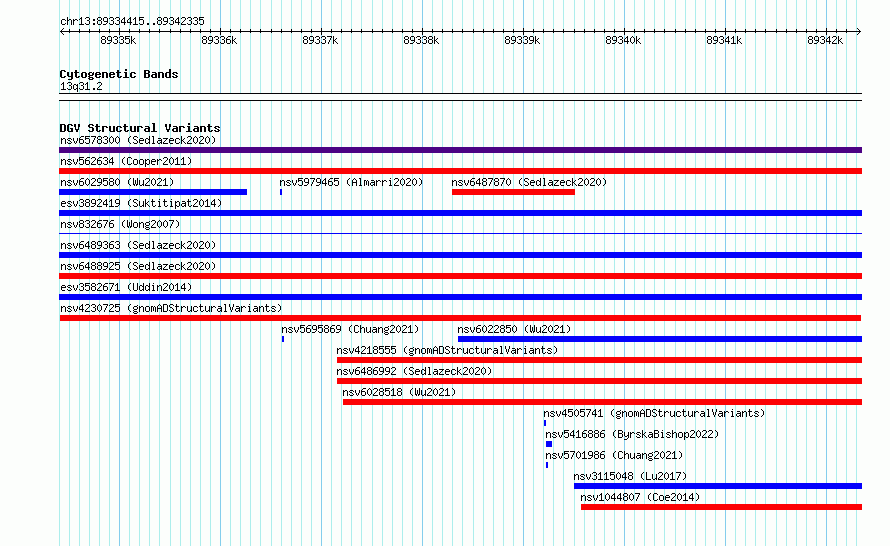Screen dimensions: 890x546
Task: Click the 89336k ruler tick label
Action: click(219, 40)
